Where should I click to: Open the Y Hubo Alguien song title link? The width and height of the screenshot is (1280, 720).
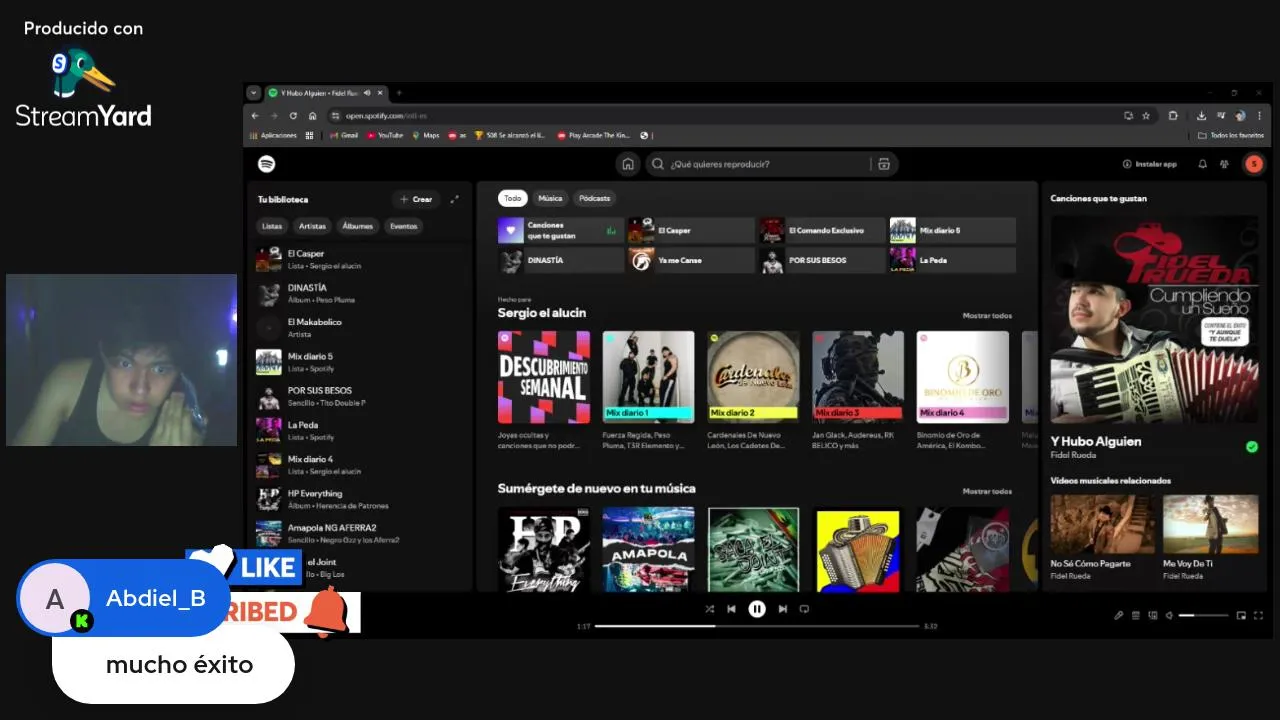pyautogui.click(x=1095, y=441)
